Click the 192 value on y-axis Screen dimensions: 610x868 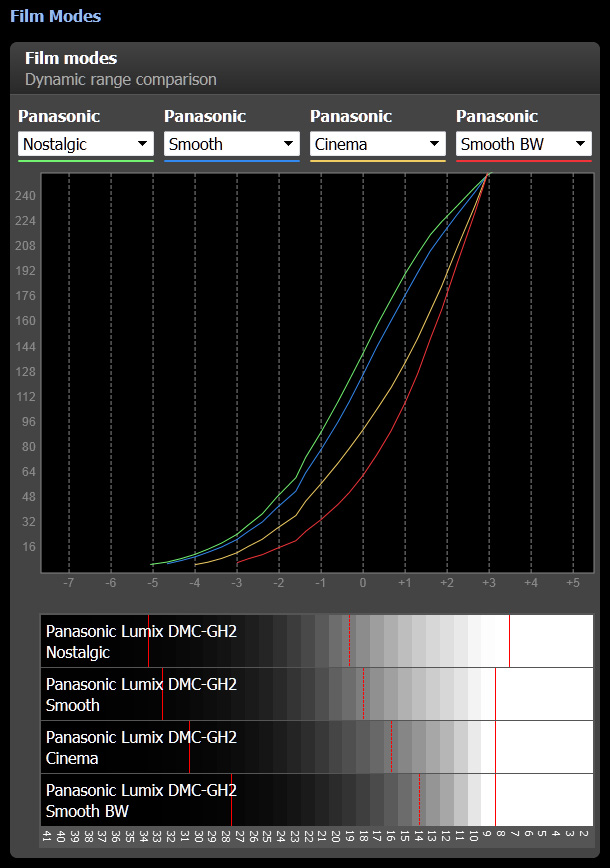pos(25,271)
